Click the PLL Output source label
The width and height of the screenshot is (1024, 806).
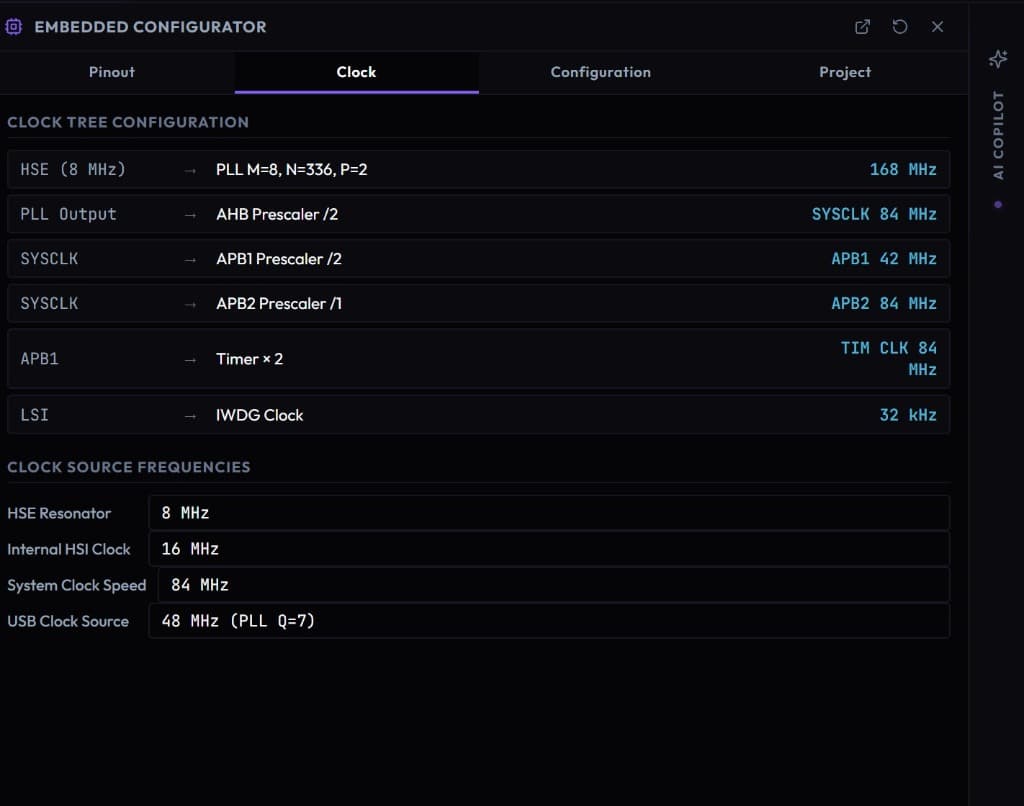pos(69,214)
